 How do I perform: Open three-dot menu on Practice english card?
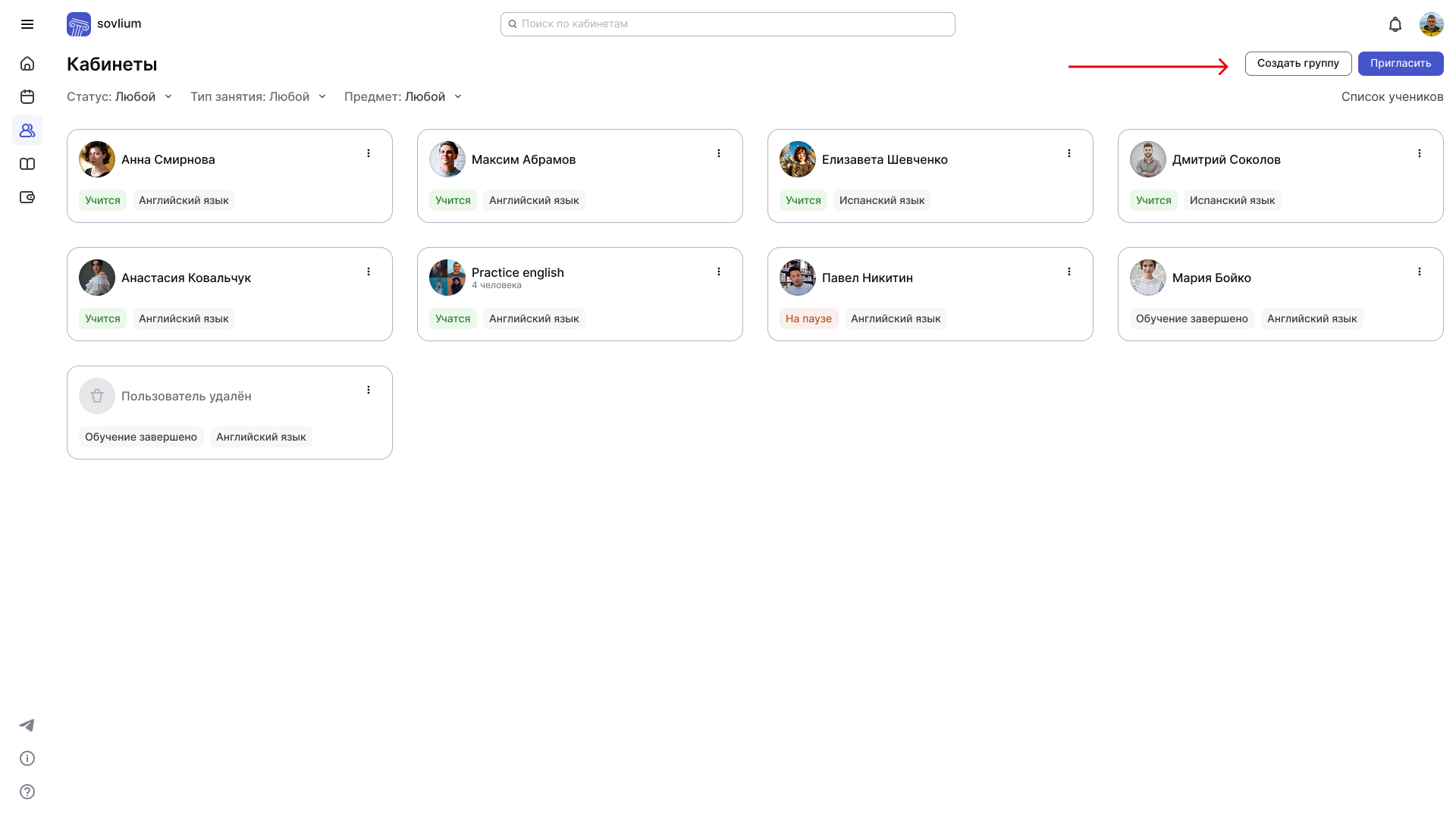point(719,271)
